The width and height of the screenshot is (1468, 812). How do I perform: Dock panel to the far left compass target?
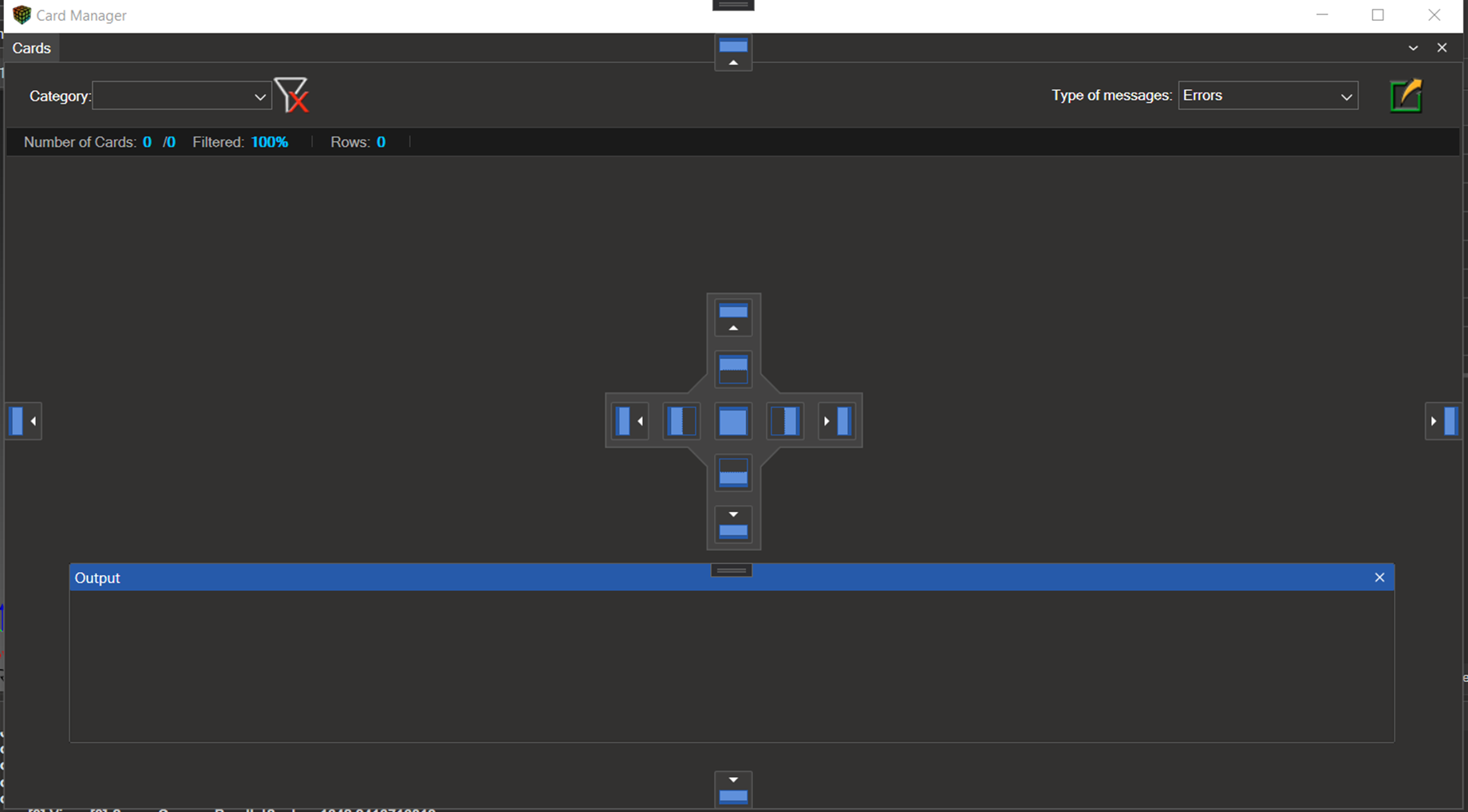(x=630, y=421)
